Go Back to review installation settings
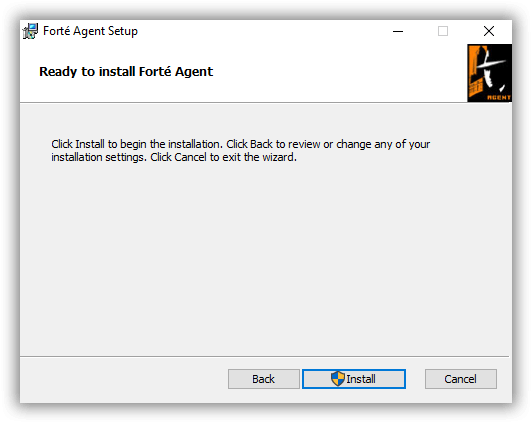The height and width of the screenshot is (423, 532). [264, 379]
